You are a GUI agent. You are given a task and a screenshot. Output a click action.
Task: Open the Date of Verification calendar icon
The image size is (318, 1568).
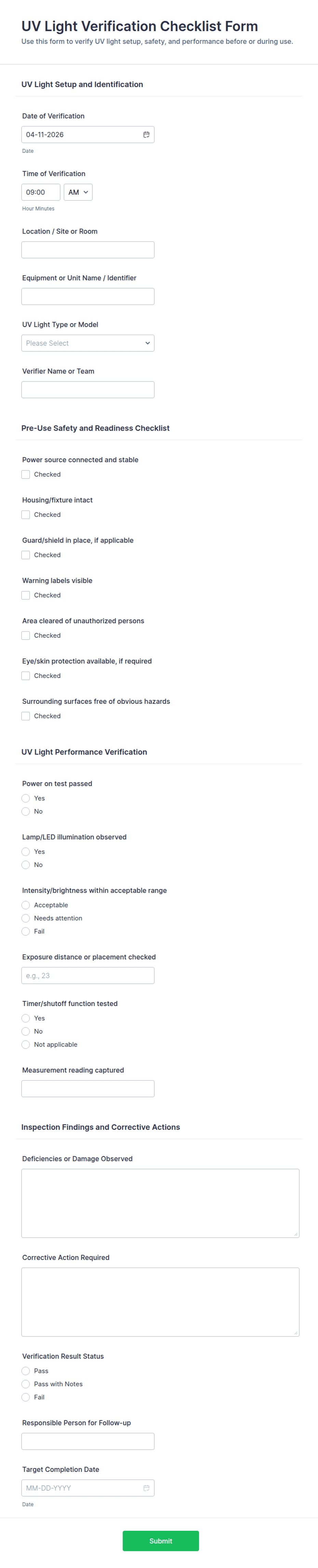(146, 135)
